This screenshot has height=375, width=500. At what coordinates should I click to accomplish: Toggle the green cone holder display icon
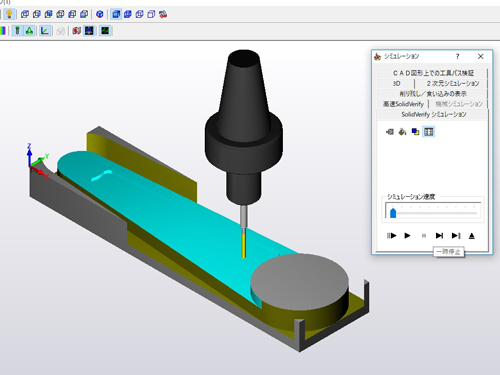click(29, 31)
